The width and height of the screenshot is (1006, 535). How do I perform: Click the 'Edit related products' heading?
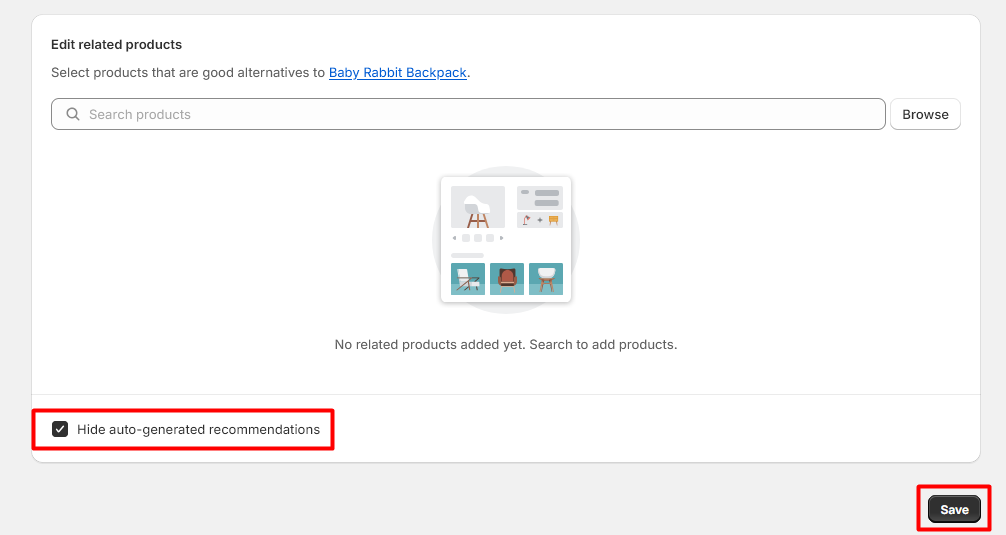(x=116, y=45)
